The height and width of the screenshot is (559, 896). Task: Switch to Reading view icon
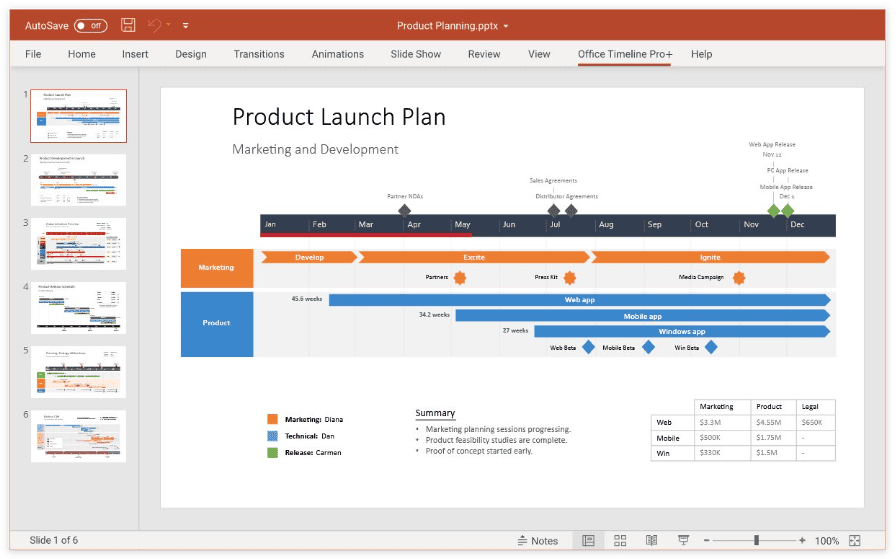[x=651, y=540]
